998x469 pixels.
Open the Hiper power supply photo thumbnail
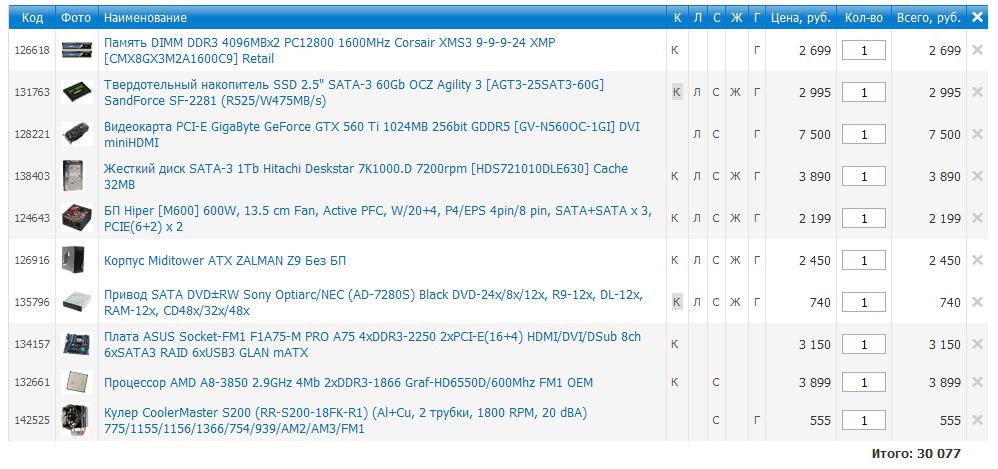click(x=76, y=218)
